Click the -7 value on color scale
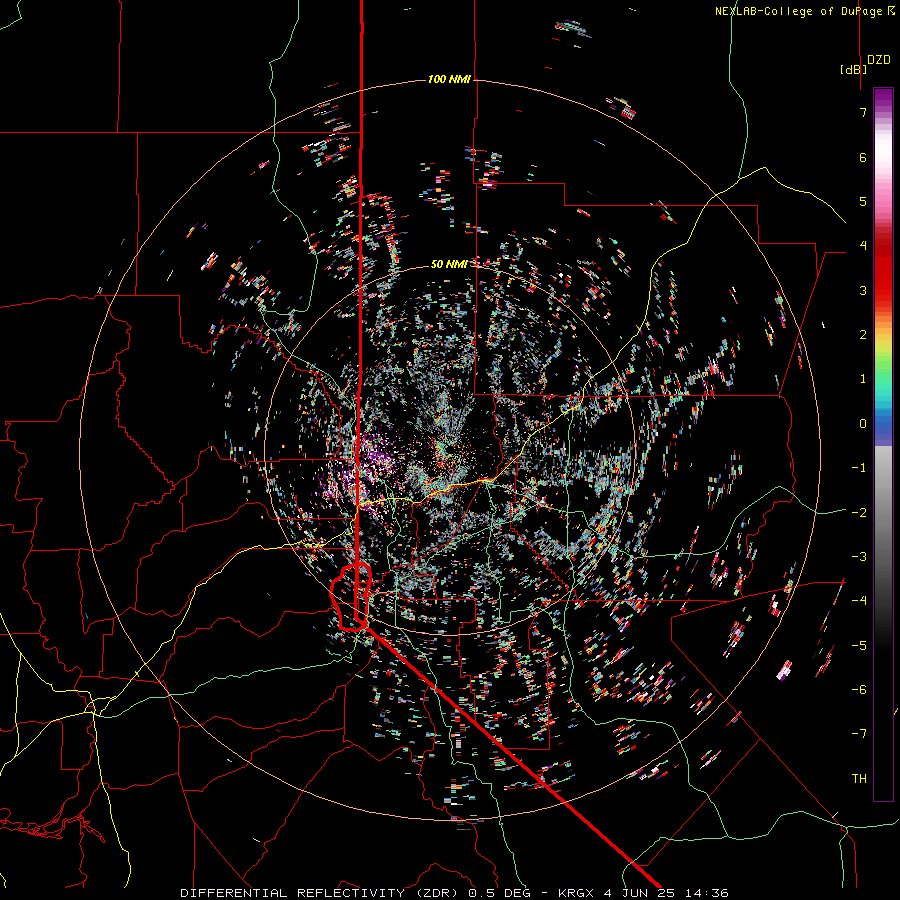 coord(859,734)
